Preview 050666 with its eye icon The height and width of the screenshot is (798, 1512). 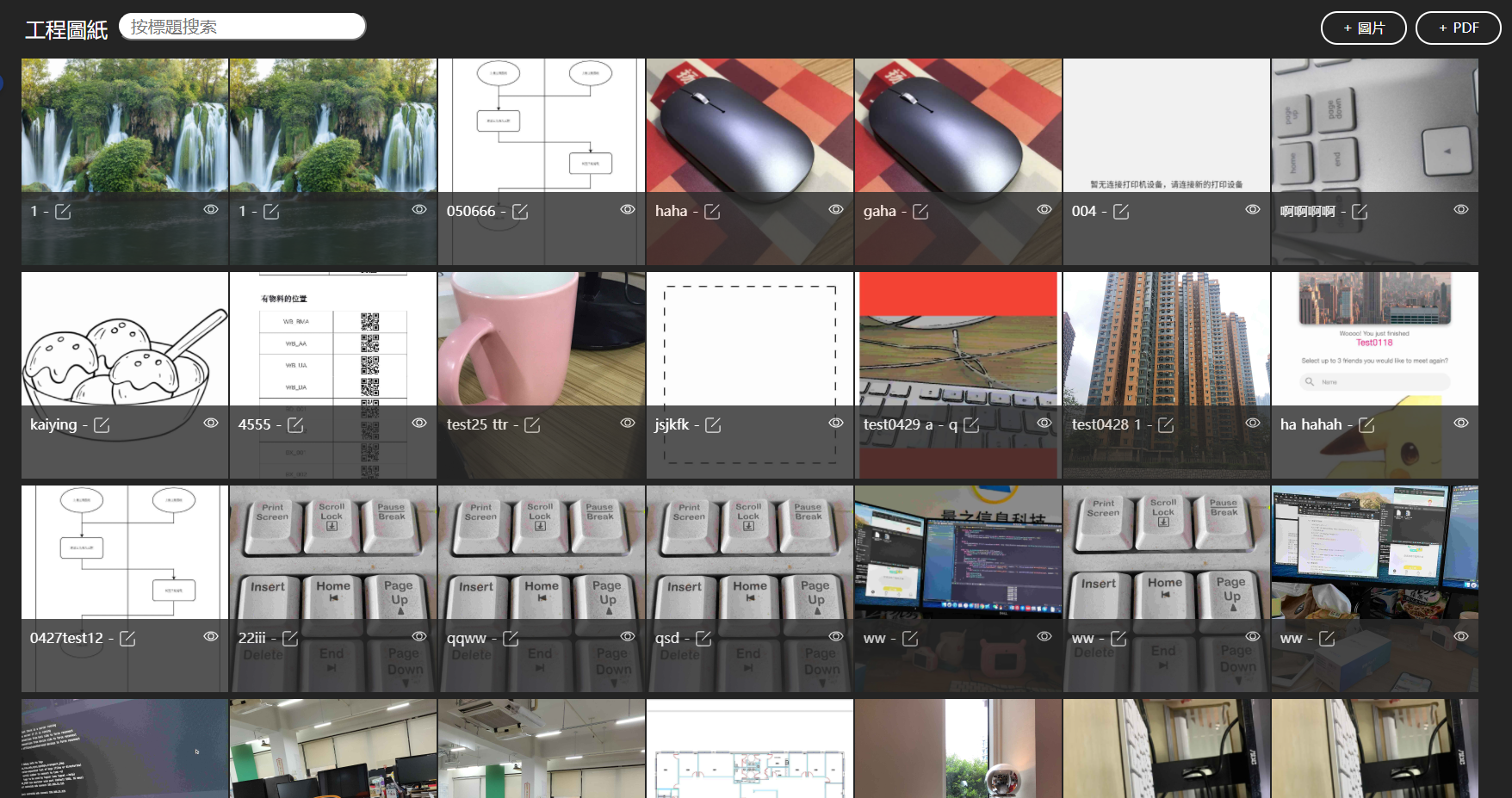click(x=628, y=209)
